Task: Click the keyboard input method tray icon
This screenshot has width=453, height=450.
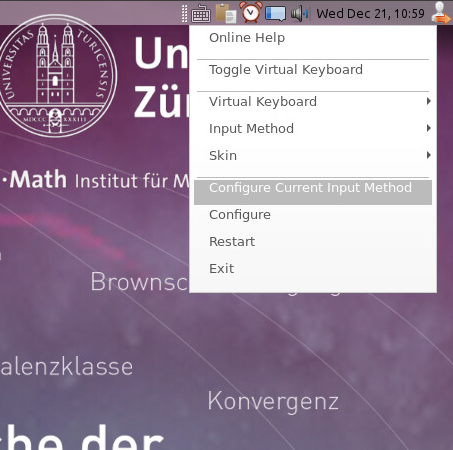Action: point(201,13)
